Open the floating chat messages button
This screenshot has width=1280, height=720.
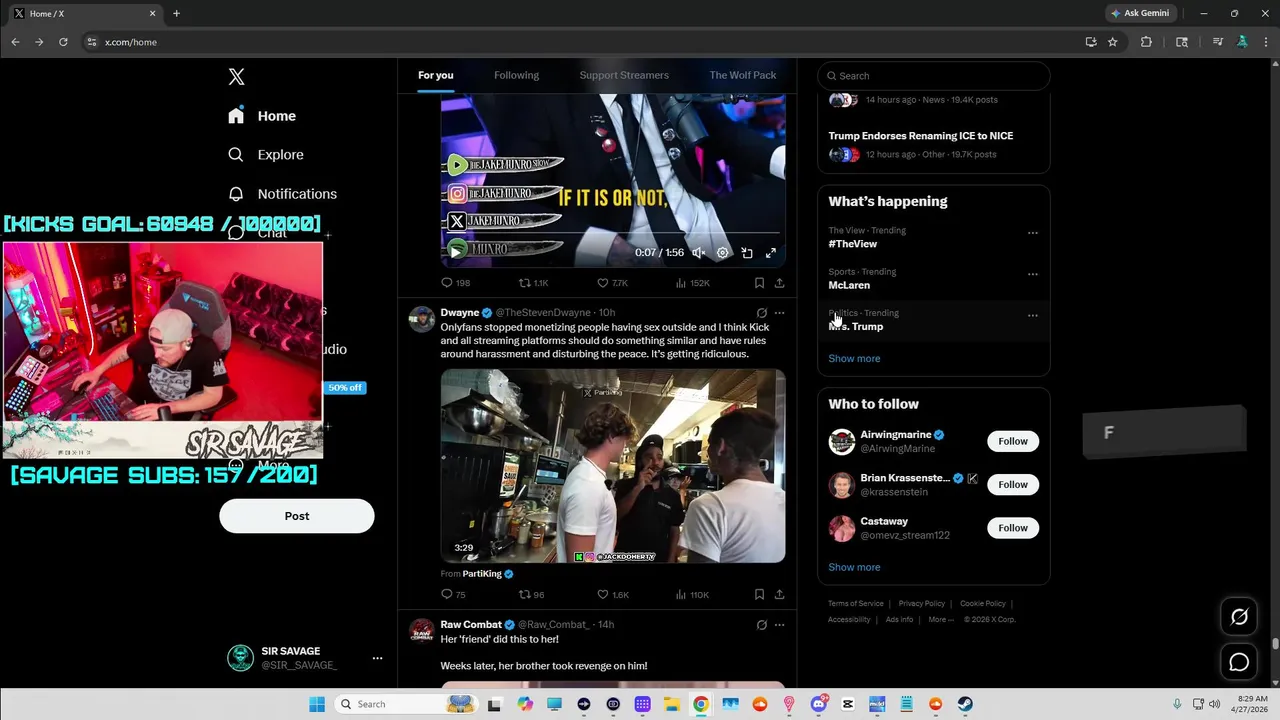(1239, 662)
